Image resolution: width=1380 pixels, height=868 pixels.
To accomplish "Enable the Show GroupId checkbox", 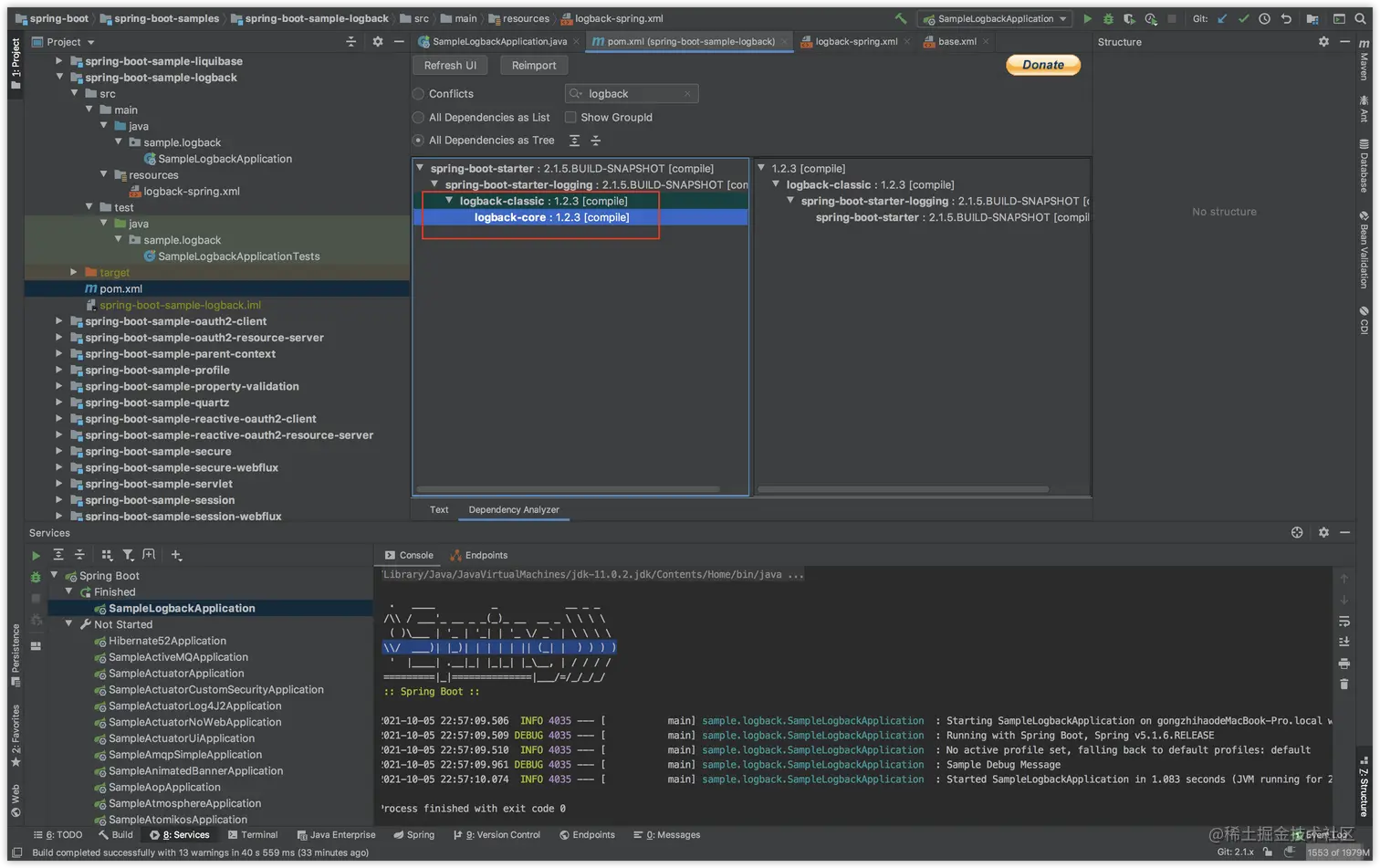I will [570, 118].
